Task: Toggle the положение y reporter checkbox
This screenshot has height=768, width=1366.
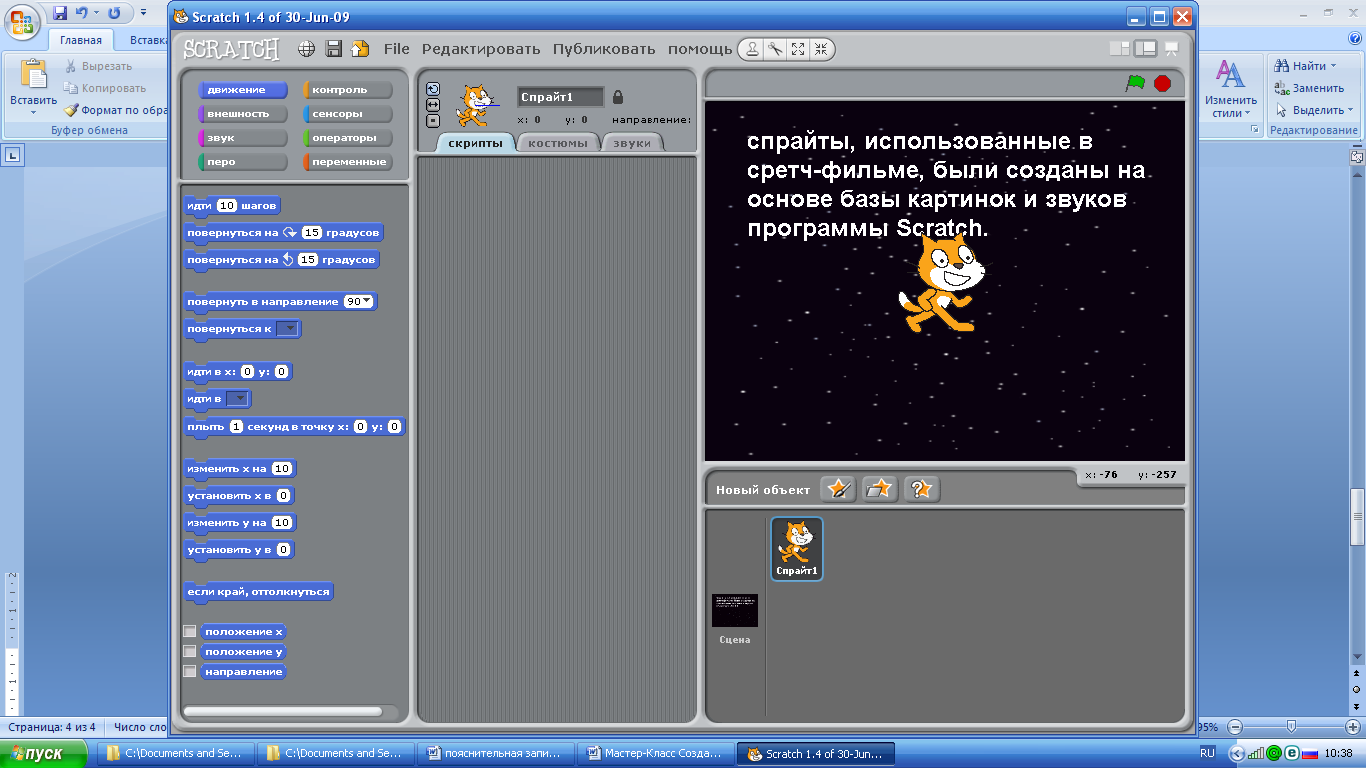Action: (x=190, y=651)
